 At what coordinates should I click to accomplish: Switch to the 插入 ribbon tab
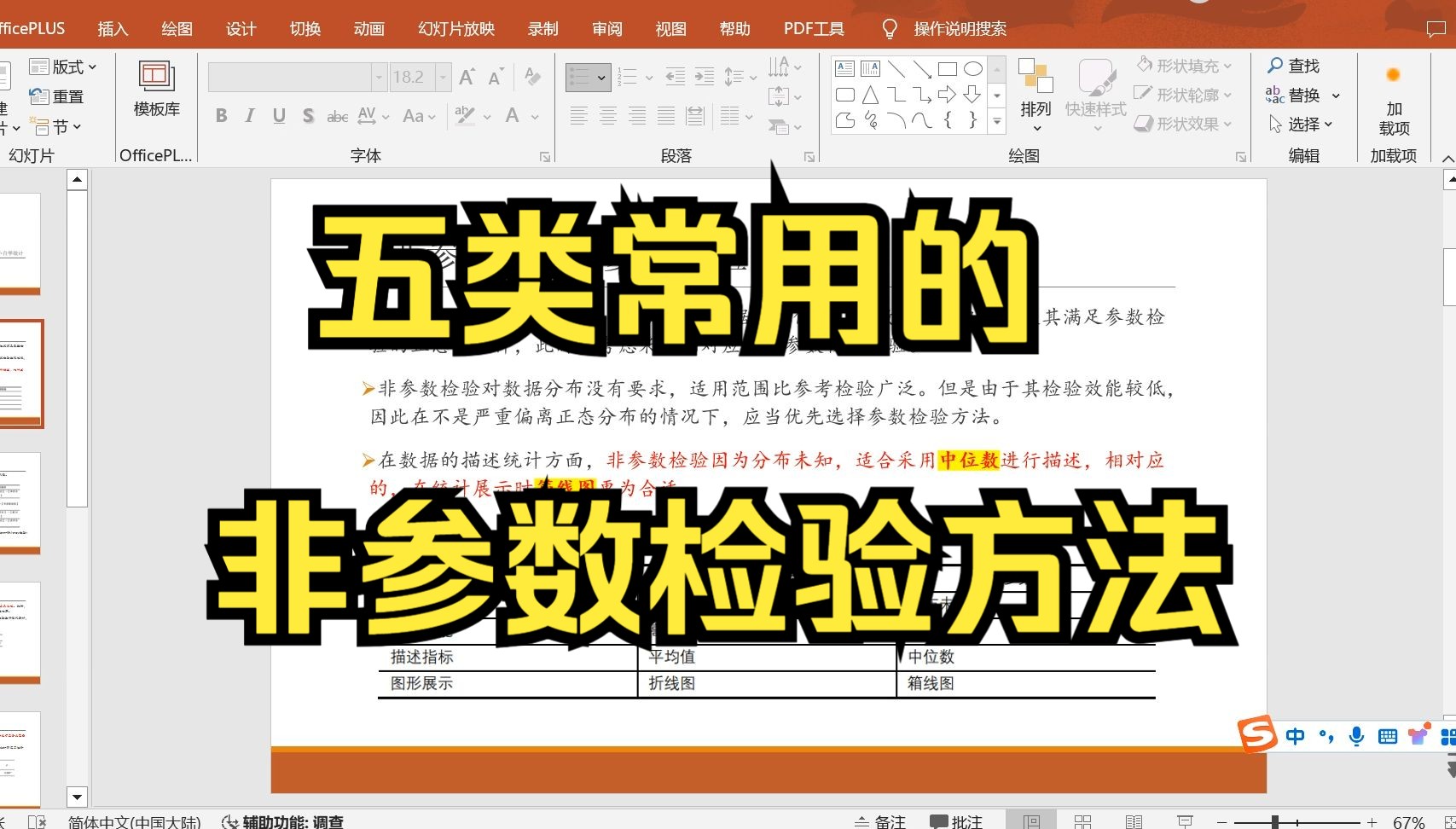click(112, 28)
